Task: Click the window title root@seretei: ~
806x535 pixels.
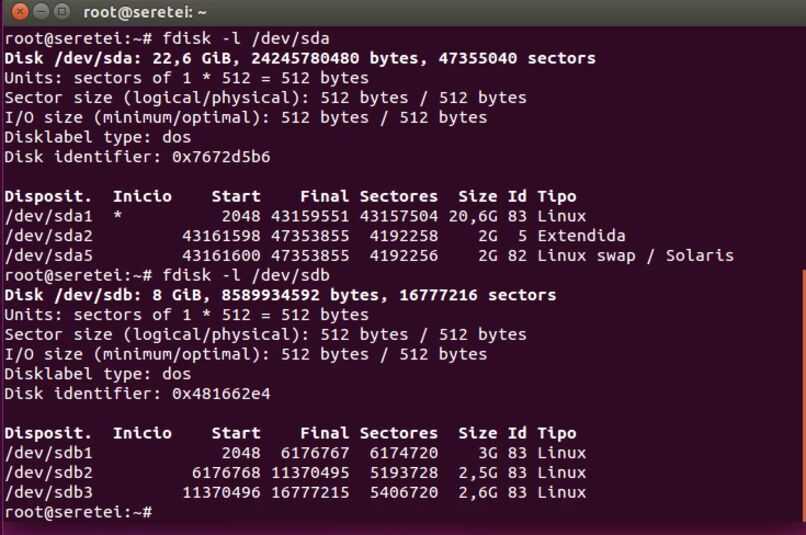Action: (145, 12)
